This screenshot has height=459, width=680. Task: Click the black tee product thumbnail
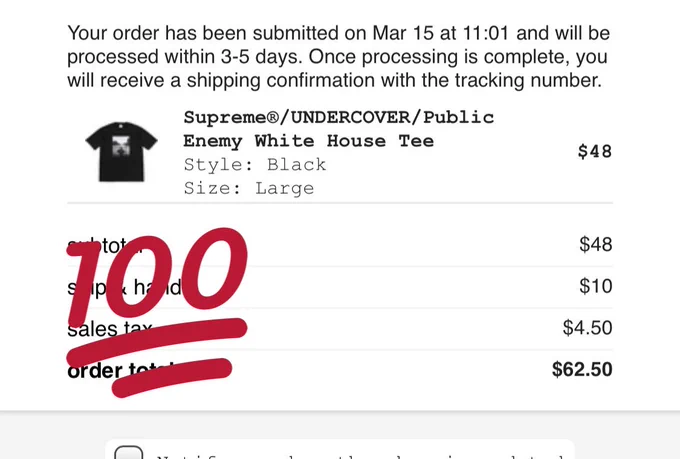pos(121,152)
